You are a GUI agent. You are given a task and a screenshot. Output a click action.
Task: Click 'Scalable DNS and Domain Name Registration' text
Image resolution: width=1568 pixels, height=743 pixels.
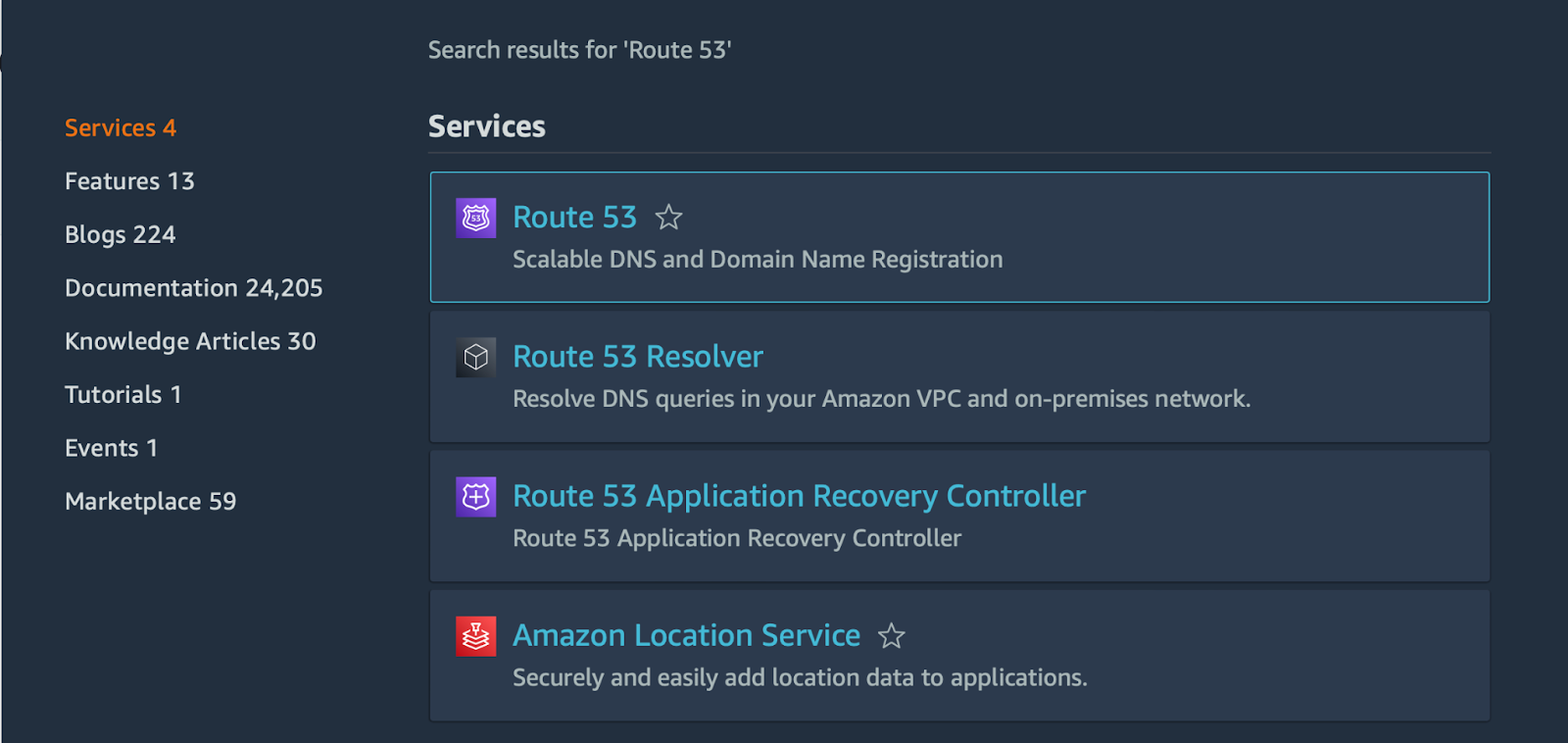click(758, 260)
